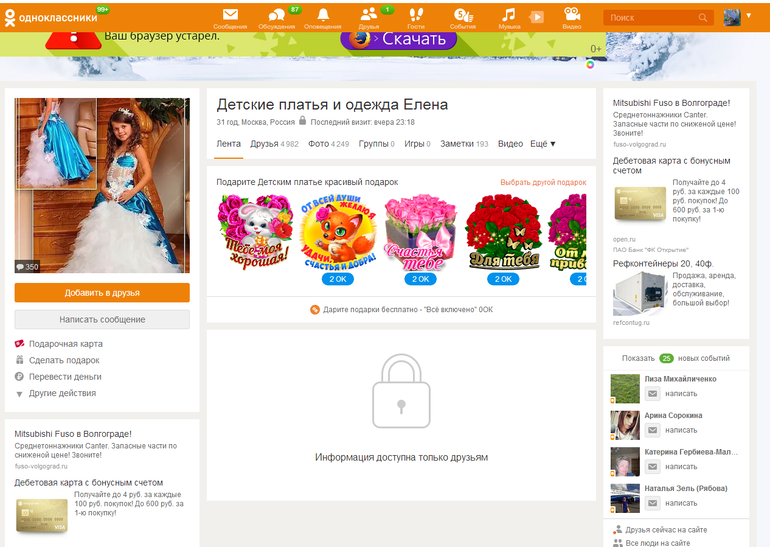Open account dropdown arrow beside avatar
The image size is (770, 547).
[x=749, y=16]
